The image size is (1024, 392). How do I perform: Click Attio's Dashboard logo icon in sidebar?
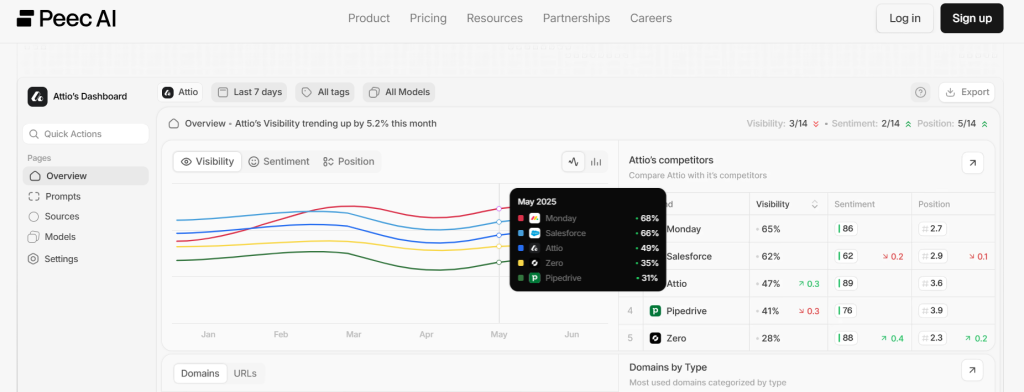(x=37, y=97)
